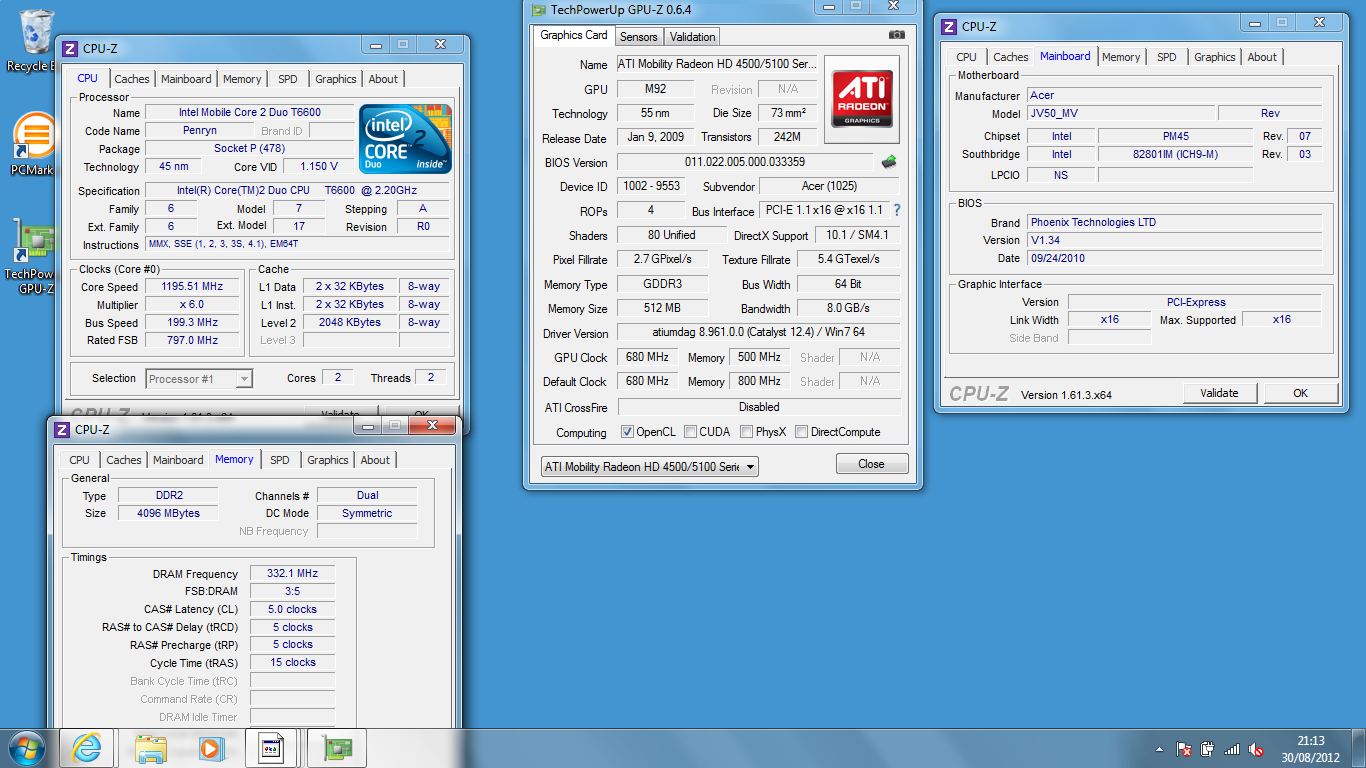This screenshot has width=1366, height=768.
Task: Click the Action Center flag tray icon
Action: click(x=1183, y=749)
